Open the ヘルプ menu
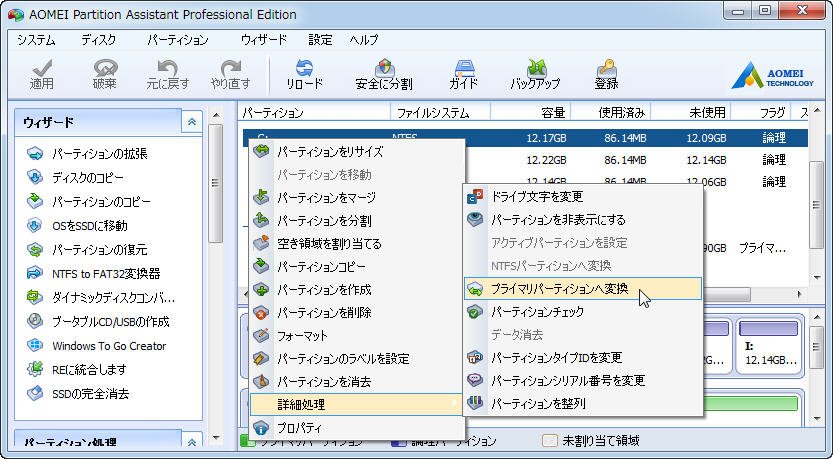 point(364,40)
